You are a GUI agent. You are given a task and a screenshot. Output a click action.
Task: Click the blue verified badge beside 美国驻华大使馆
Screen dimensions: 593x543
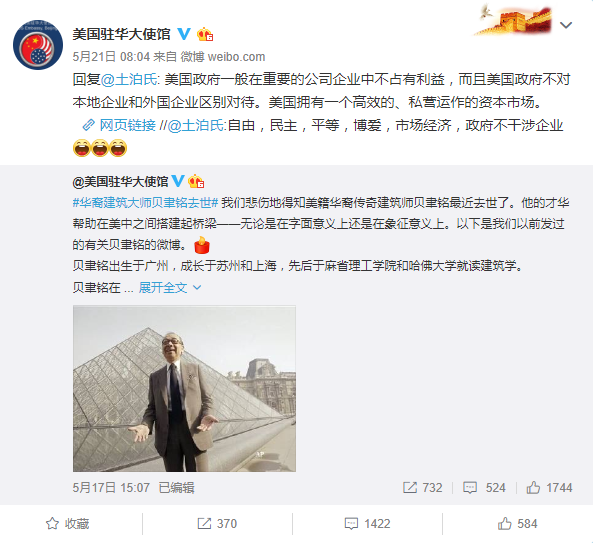184,34
